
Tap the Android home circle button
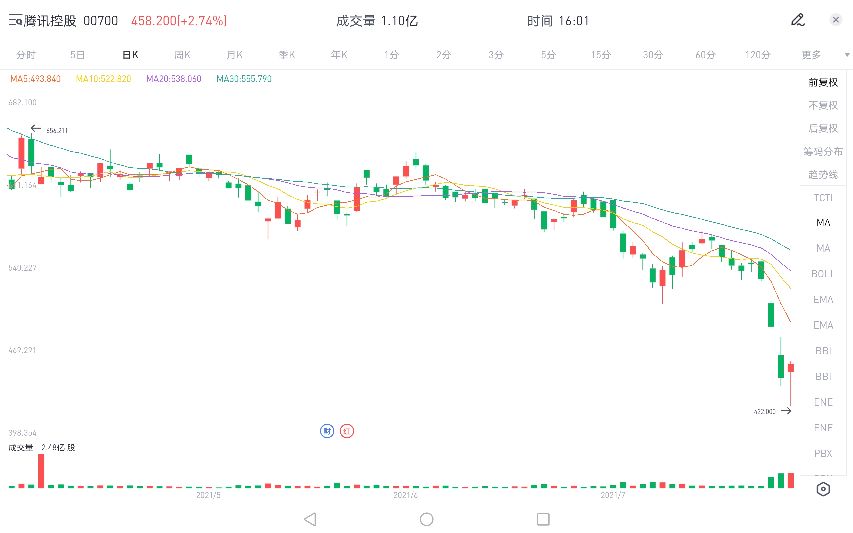click(426, 519)
